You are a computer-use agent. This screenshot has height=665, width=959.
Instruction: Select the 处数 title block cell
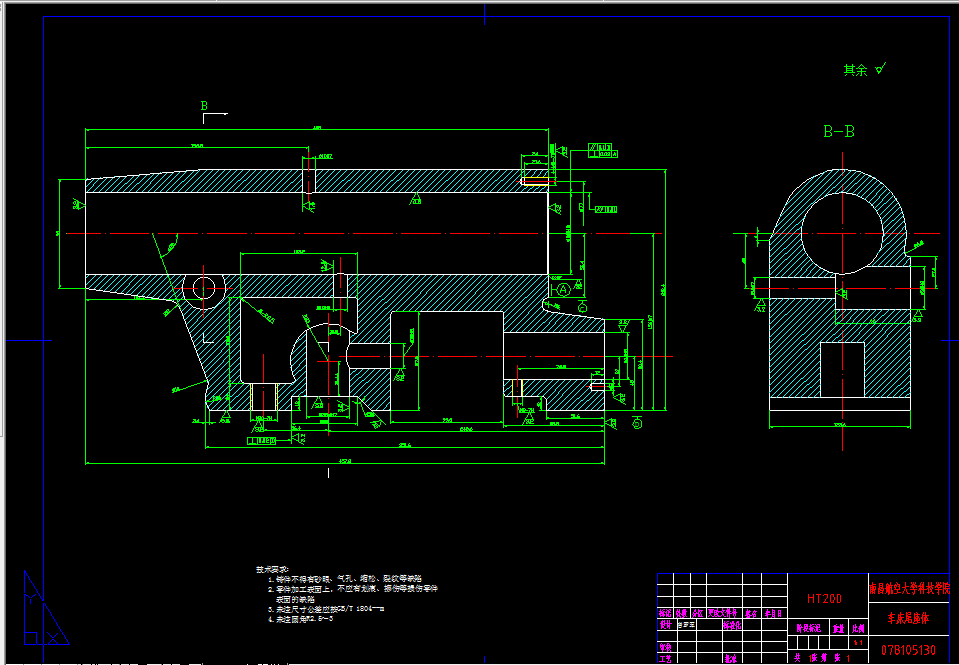pyautogui.click(x=681, y=613)
